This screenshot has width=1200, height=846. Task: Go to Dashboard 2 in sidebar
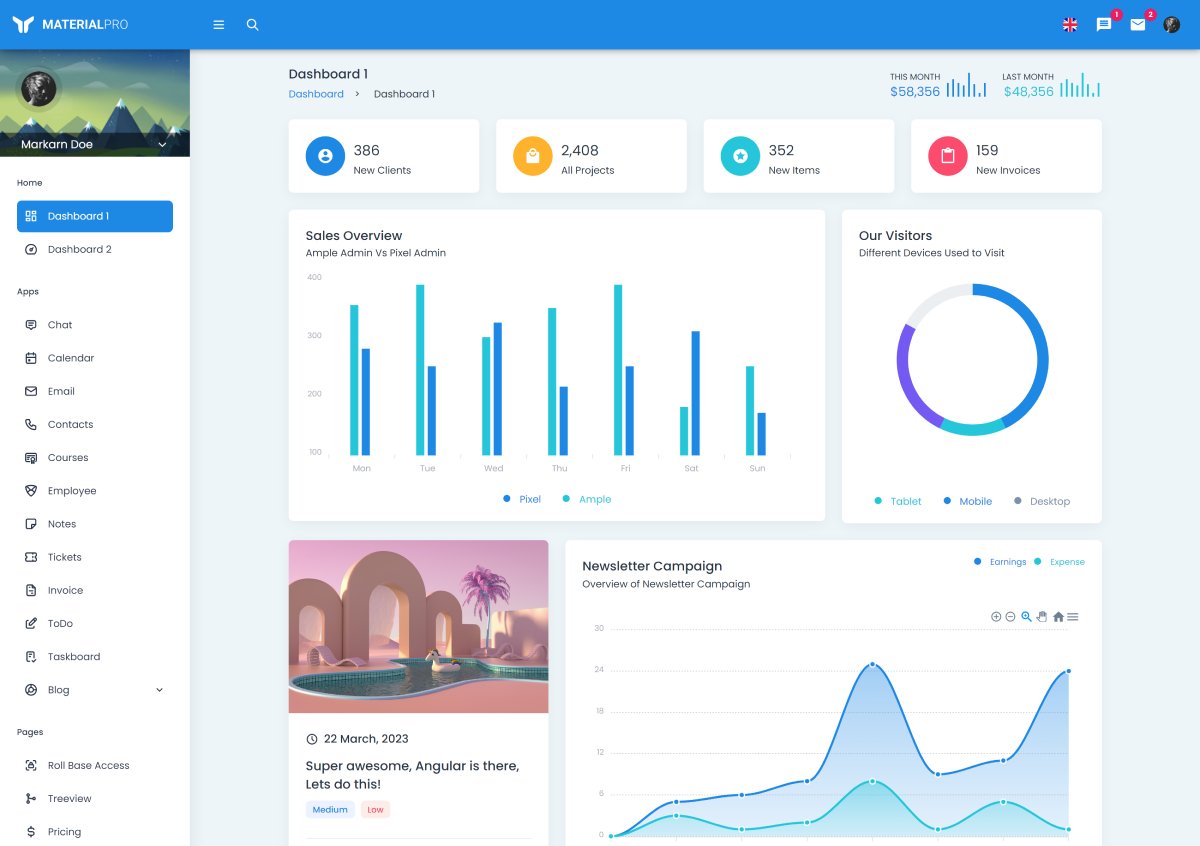pos(80,249)
